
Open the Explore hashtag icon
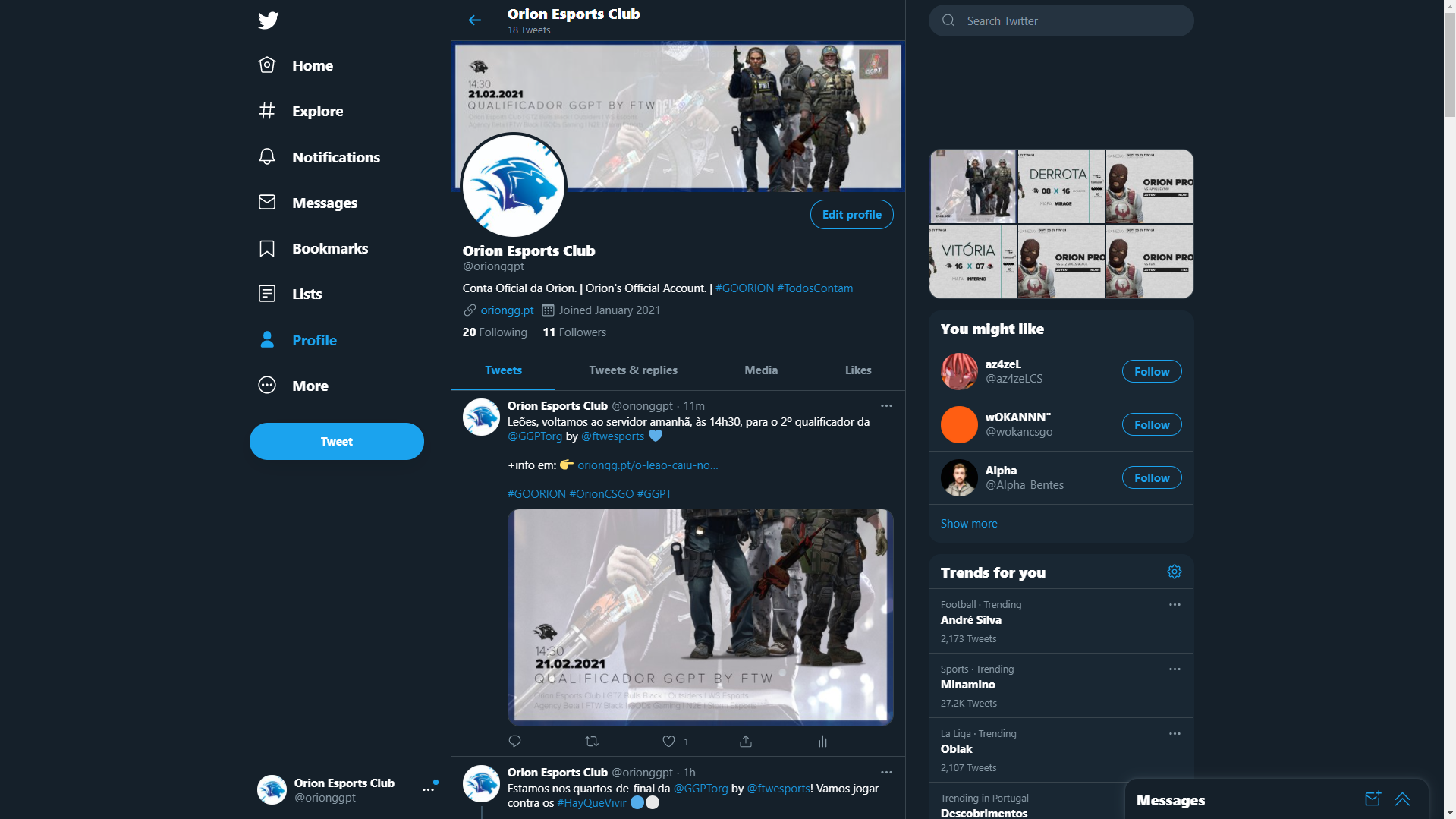(267, 111)
